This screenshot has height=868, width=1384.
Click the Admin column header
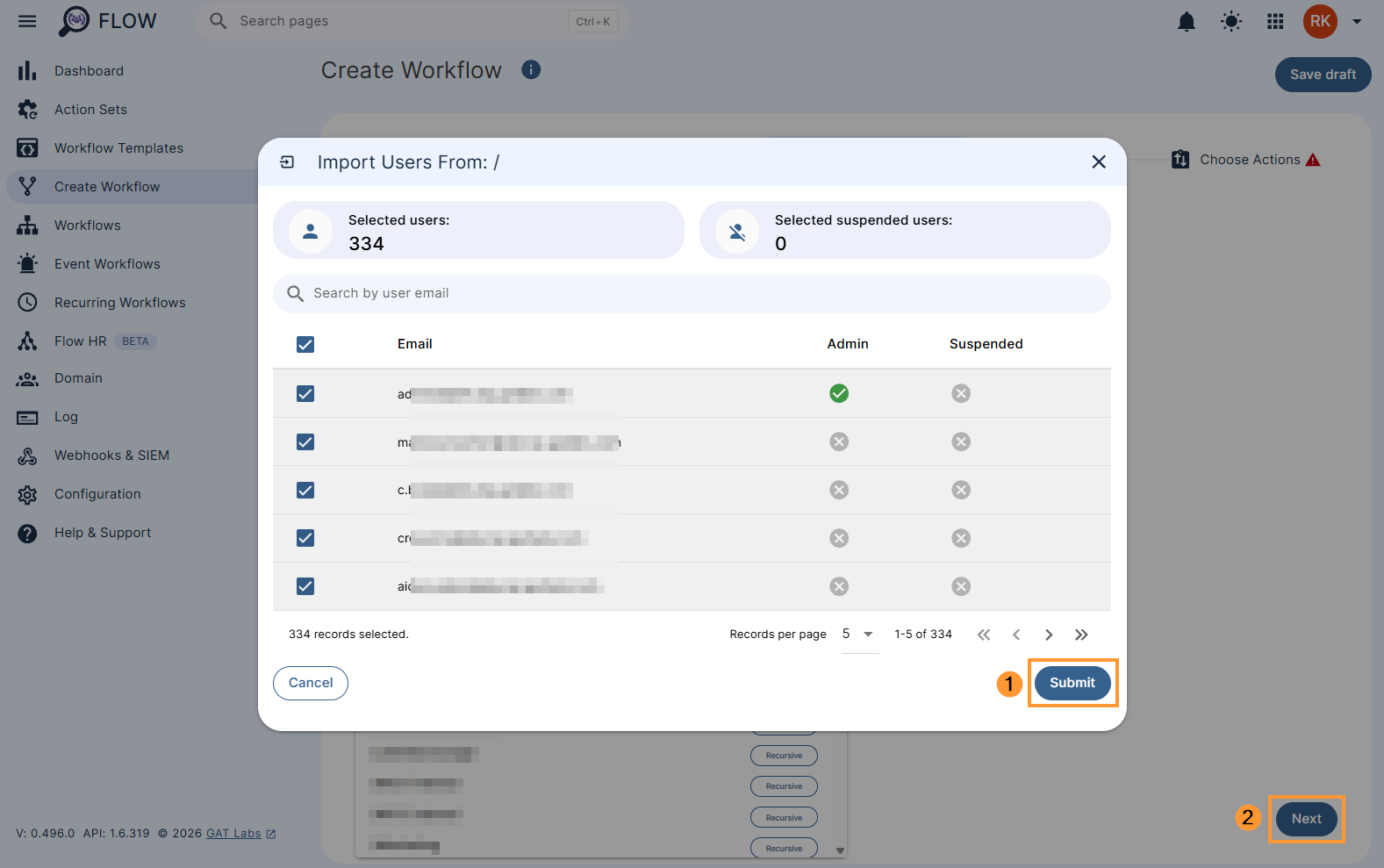click(848, 344)
